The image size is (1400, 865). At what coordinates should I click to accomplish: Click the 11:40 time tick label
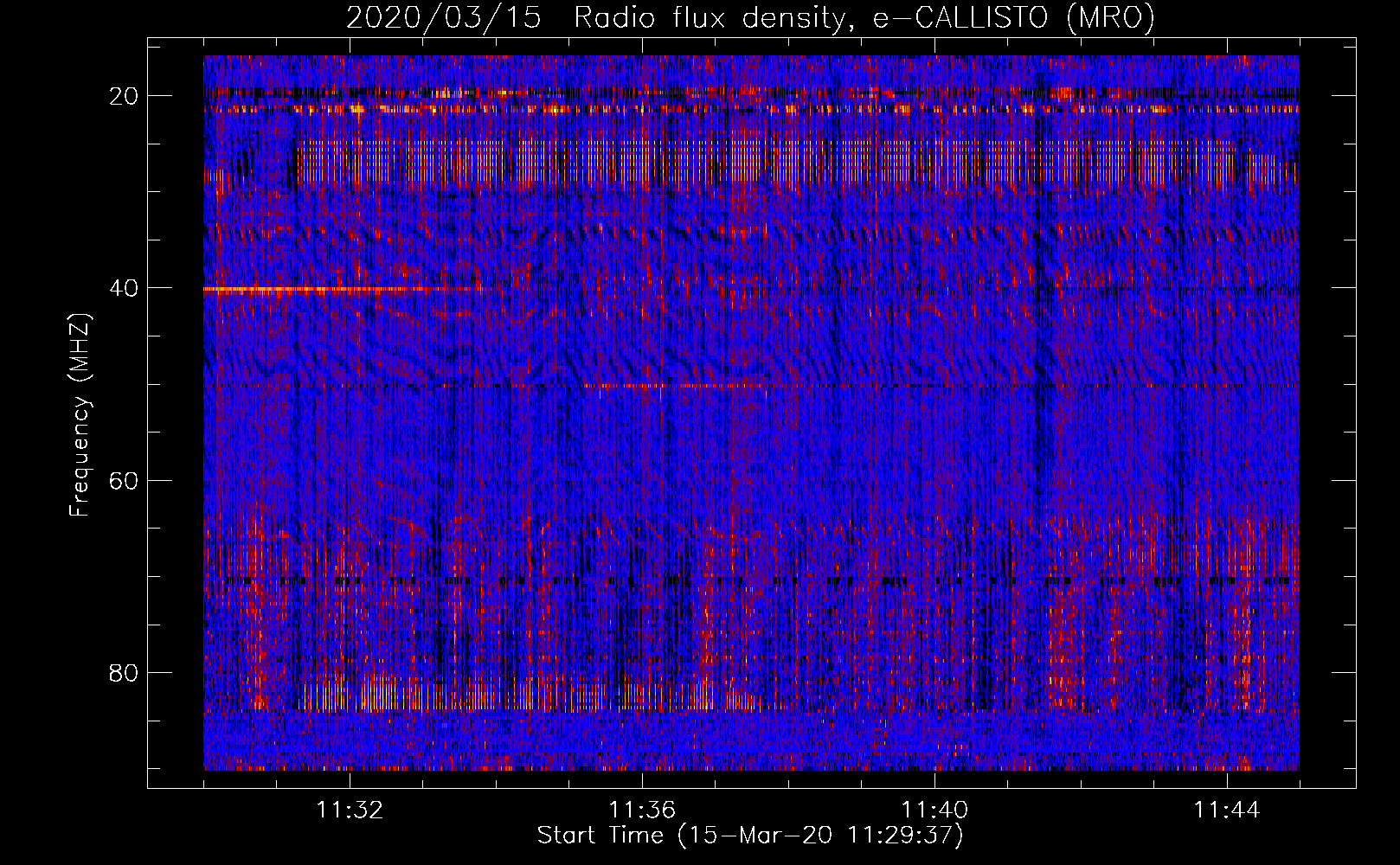pyautogui.click(x=934, y=811)
